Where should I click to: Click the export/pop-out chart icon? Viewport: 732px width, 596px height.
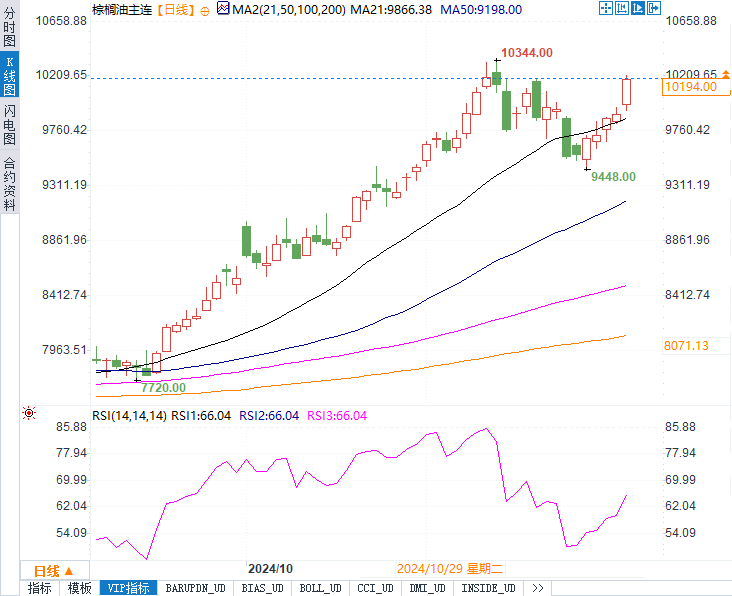(654, 8)
